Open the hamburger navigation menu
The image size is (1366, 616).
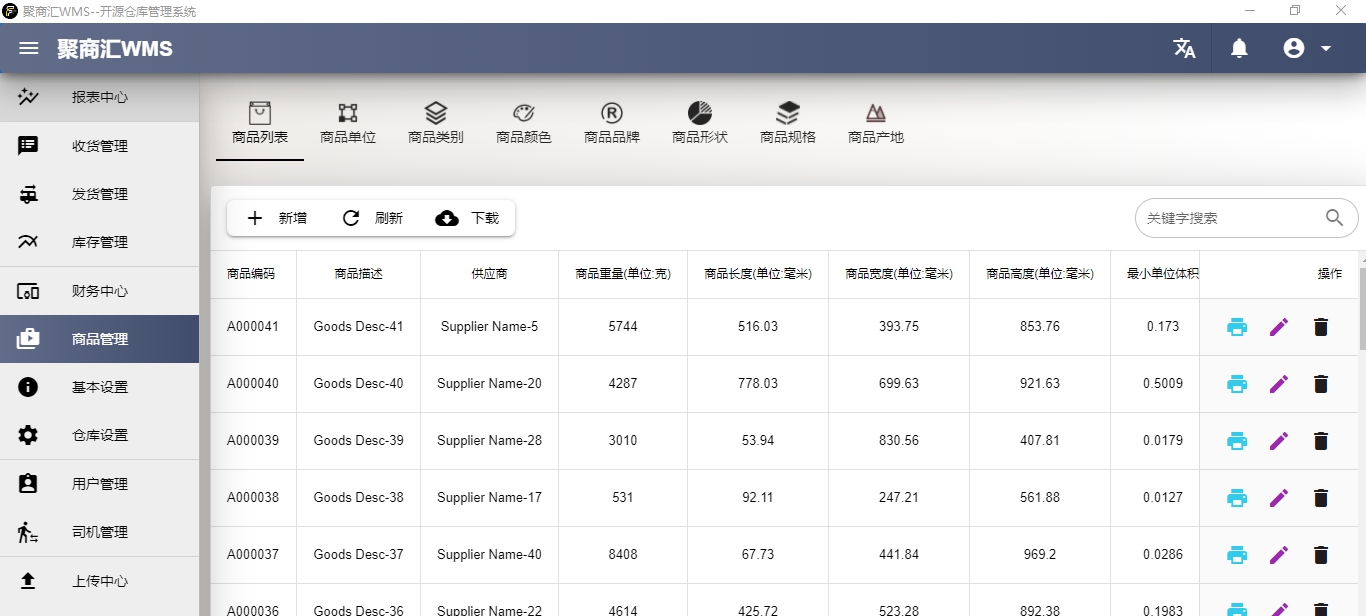click(28, 48)
